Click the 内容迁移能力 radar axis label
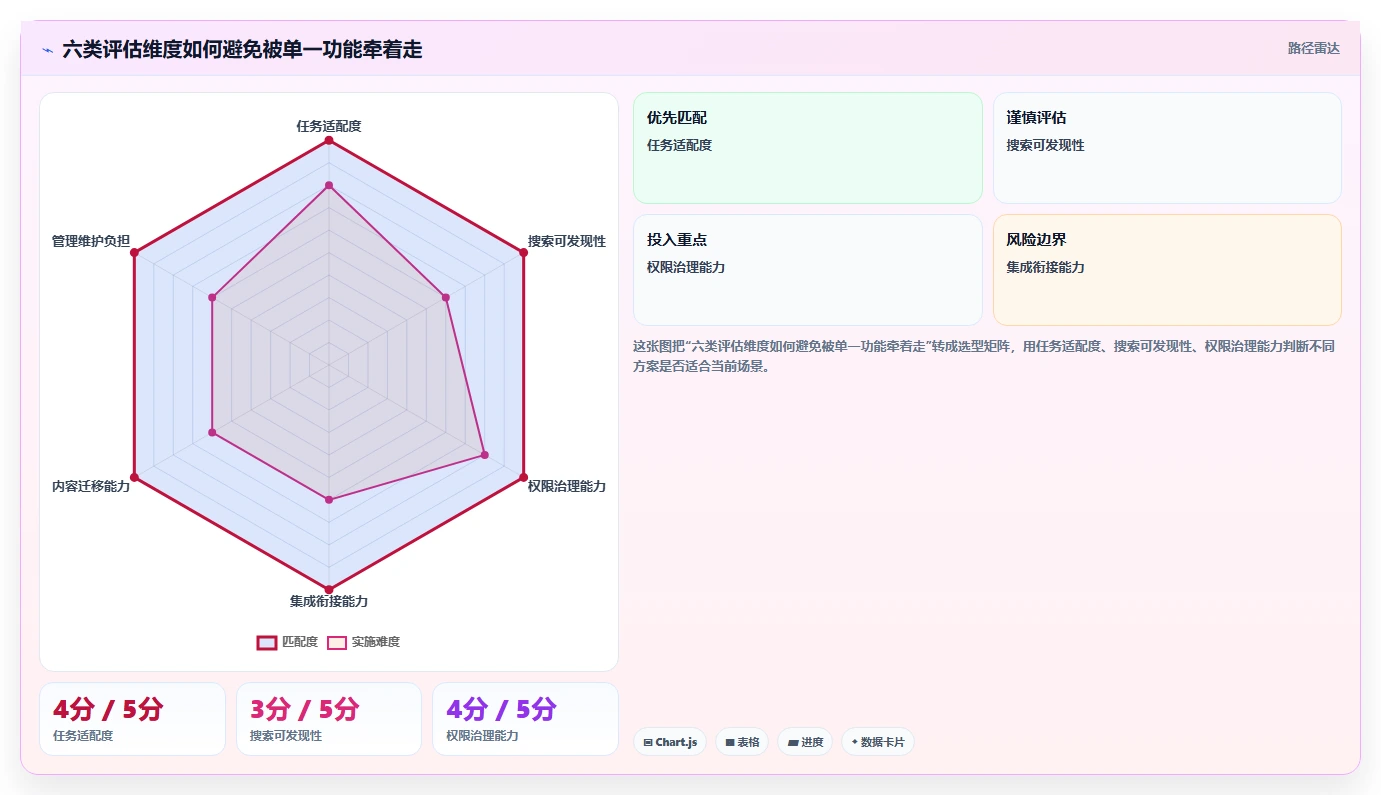This screenshot has width=1381, height=795. click(x=91, y=486)
